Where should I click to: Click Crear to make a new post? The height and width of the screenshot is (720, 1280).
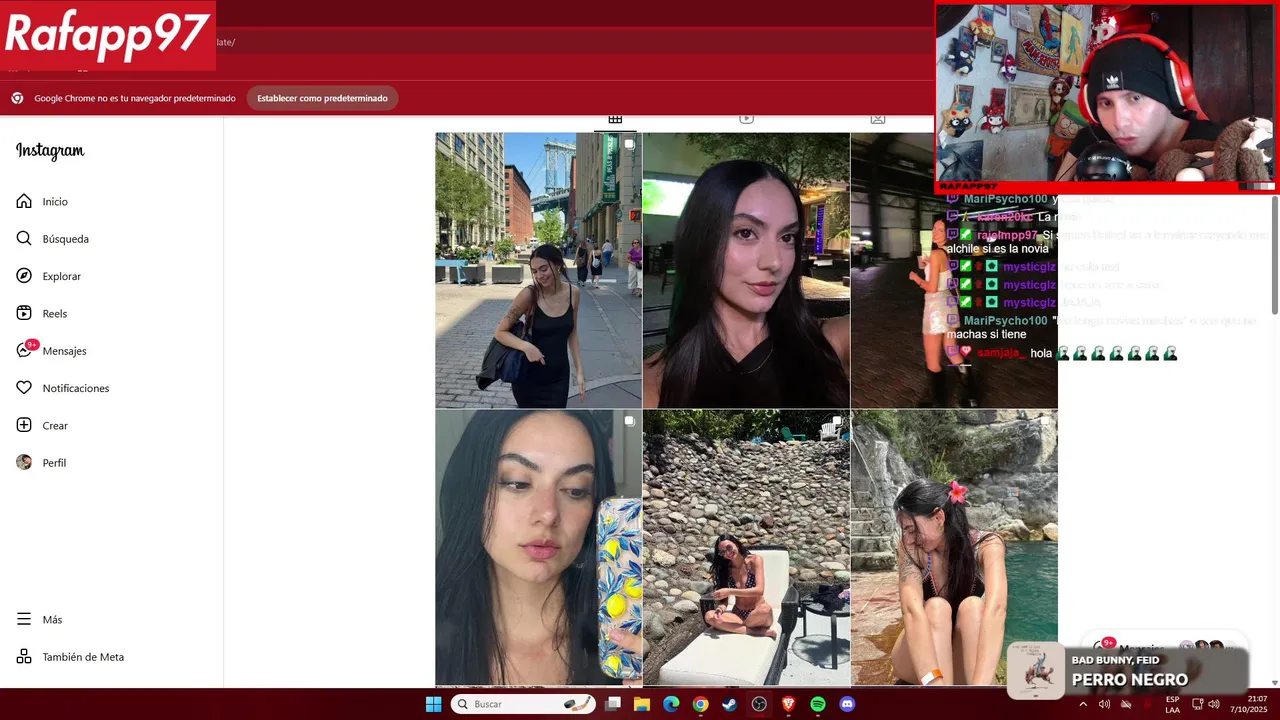point(42,425)
